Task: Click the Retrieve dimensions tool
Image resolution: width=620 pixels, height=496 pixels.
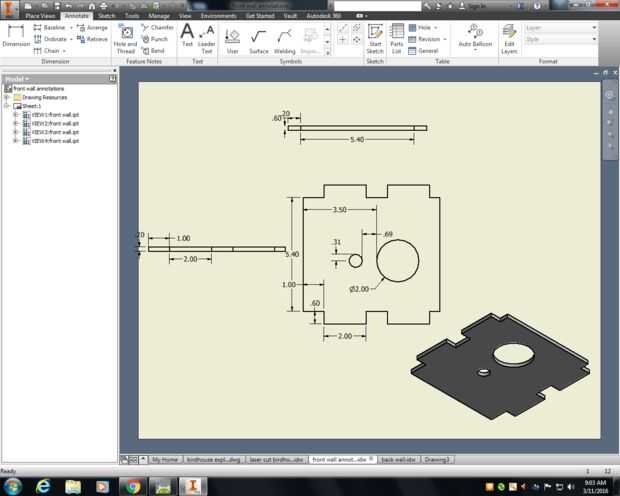Action: coord(92,39)
